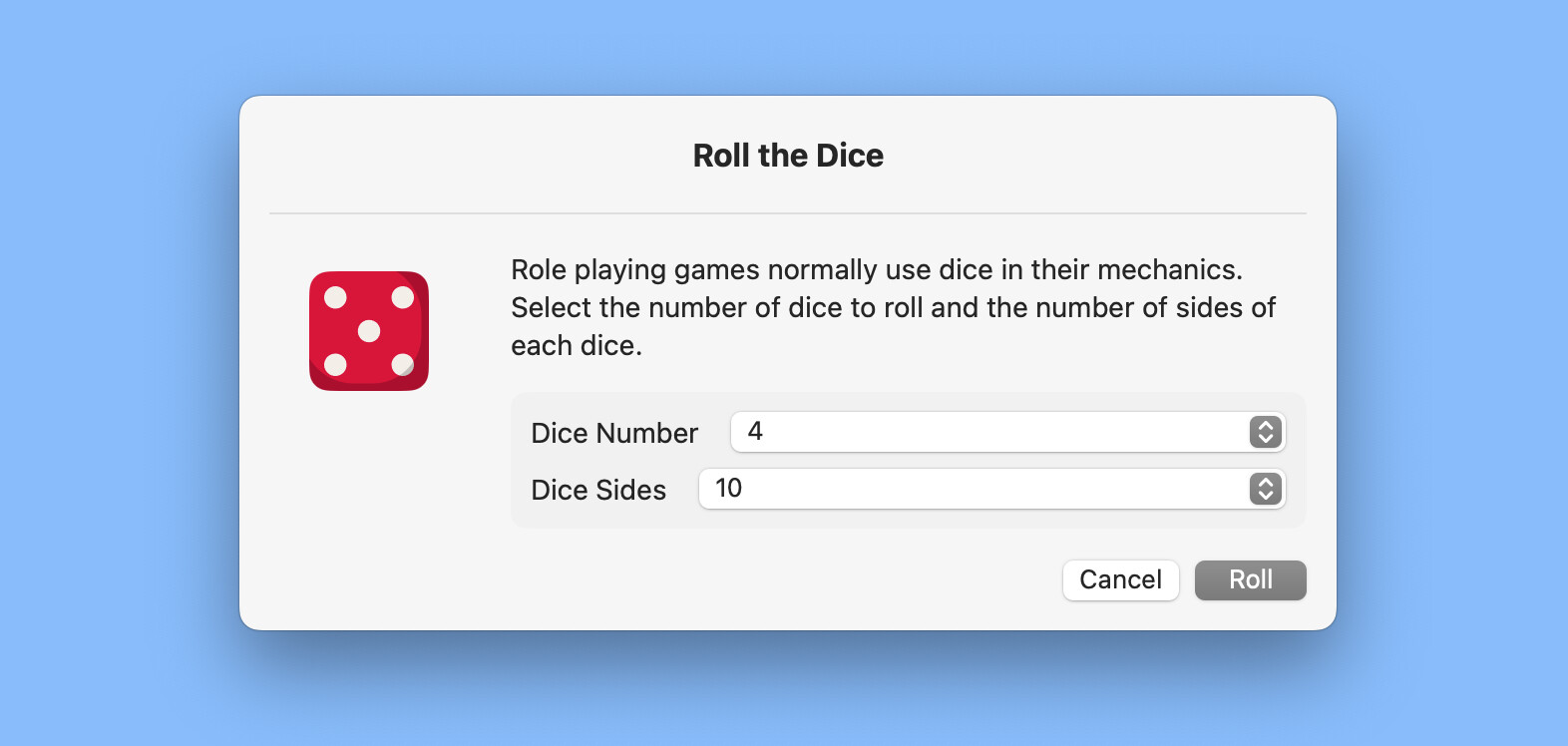
Task: Select the value 4 in Dice Number
Action: coord(755,431)
